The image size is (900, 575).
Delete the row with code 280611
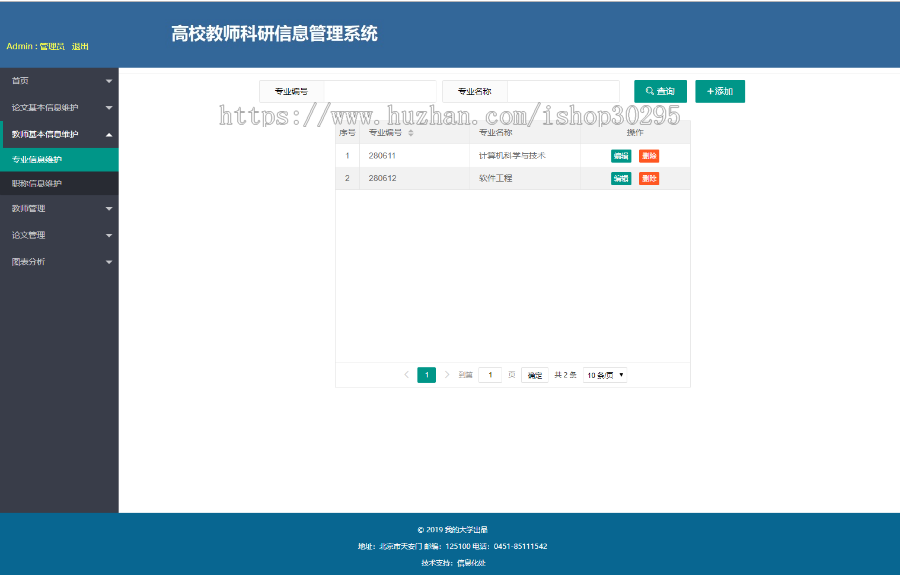649,156
